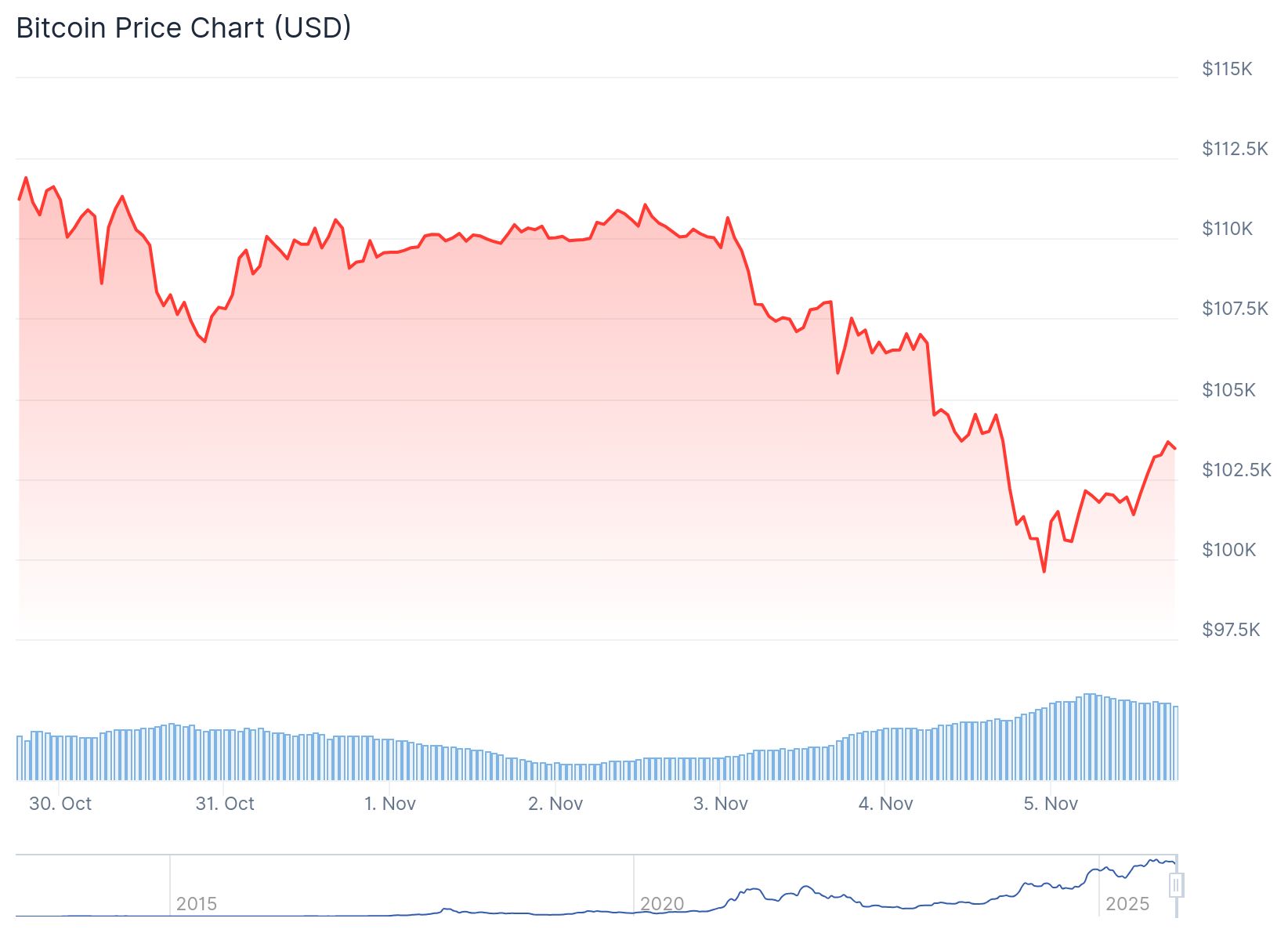Click the 2025 label in navigator

click(1127, 904)
